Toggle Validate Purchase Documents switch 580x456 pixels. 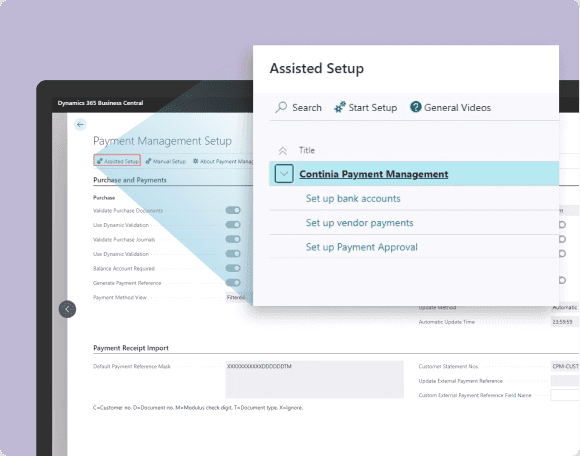pyautogui.click(x=233, y=210)
